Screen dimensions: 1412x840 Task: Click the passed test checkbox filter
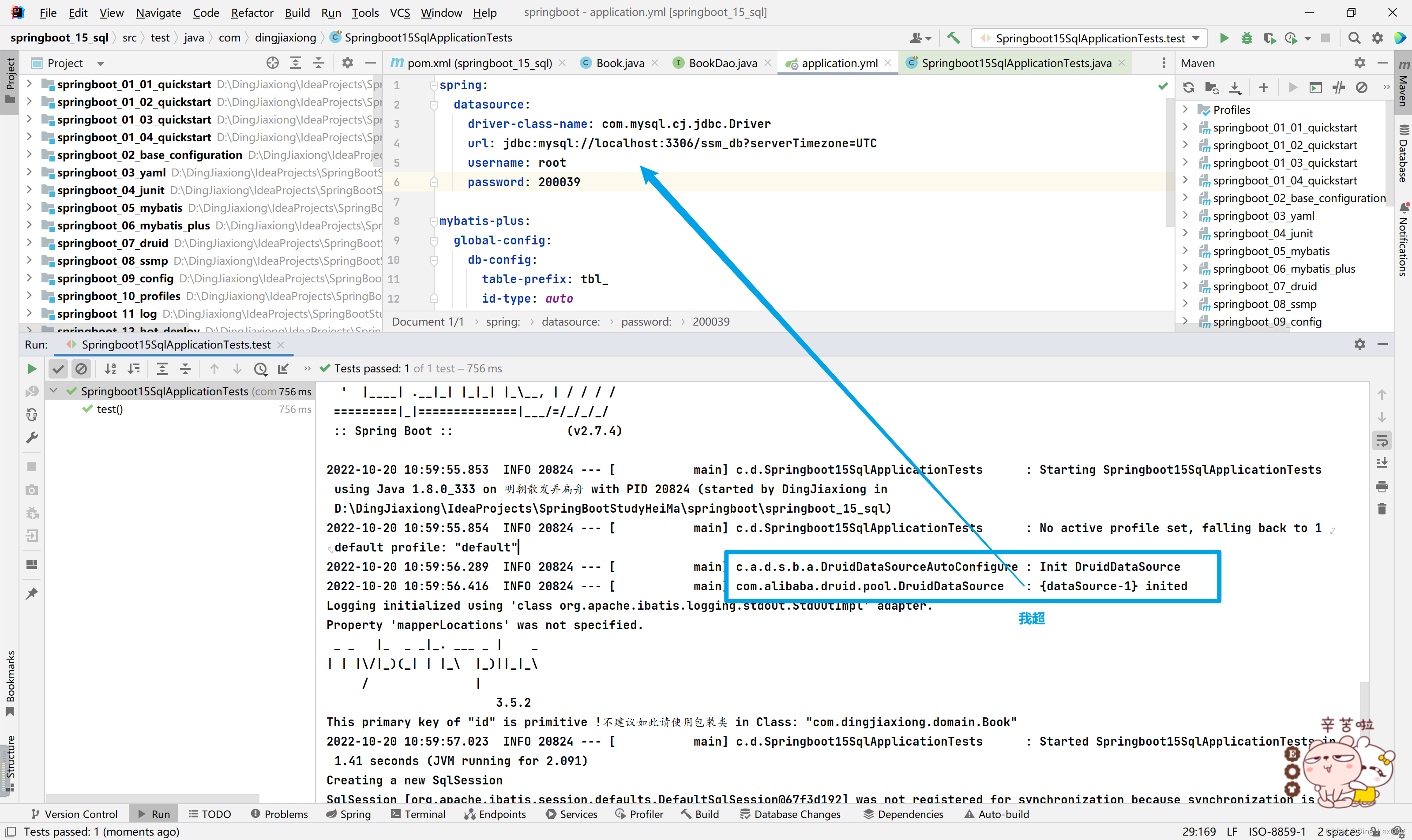58,368
